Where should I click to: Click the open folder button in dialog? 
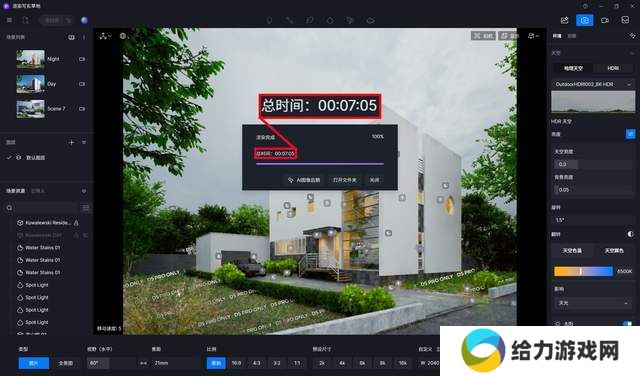[345, 180]
